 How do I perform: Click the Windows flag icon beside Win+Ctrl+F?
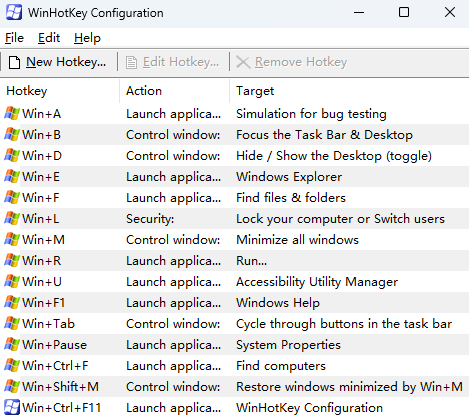pyautogui.click(x=12, y=366)
